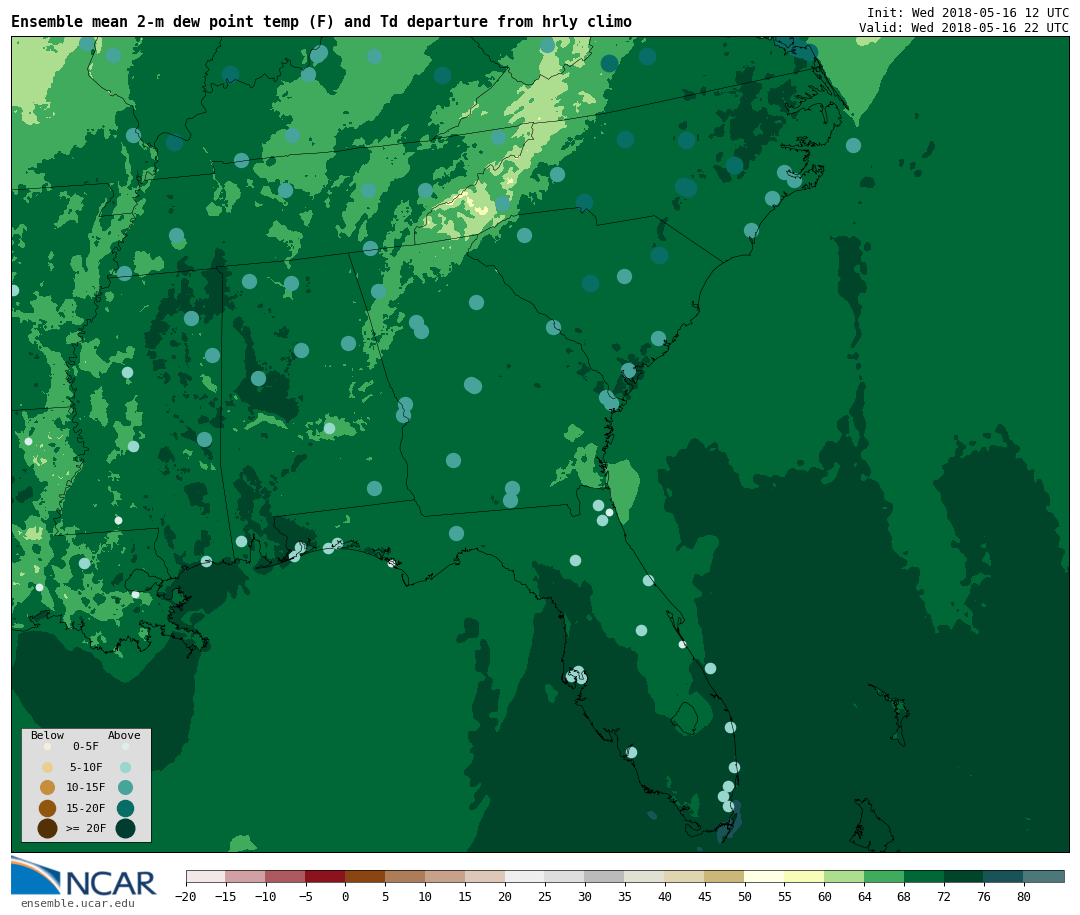Pick the 50 to 55 colorbar swatch

765,876
